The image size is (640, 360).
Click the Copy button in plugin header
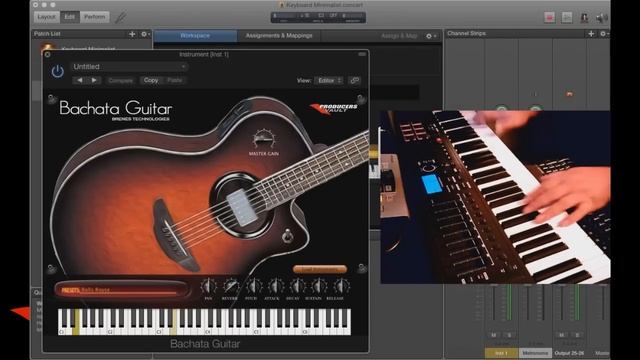pos(151,80)
